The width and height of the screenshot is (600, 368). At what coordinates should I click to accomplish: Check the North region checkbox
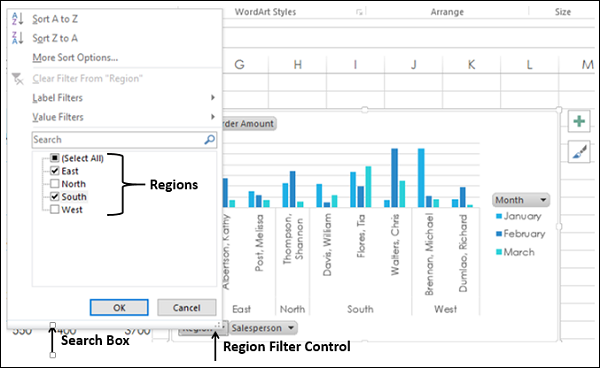(x=55, y=184)
